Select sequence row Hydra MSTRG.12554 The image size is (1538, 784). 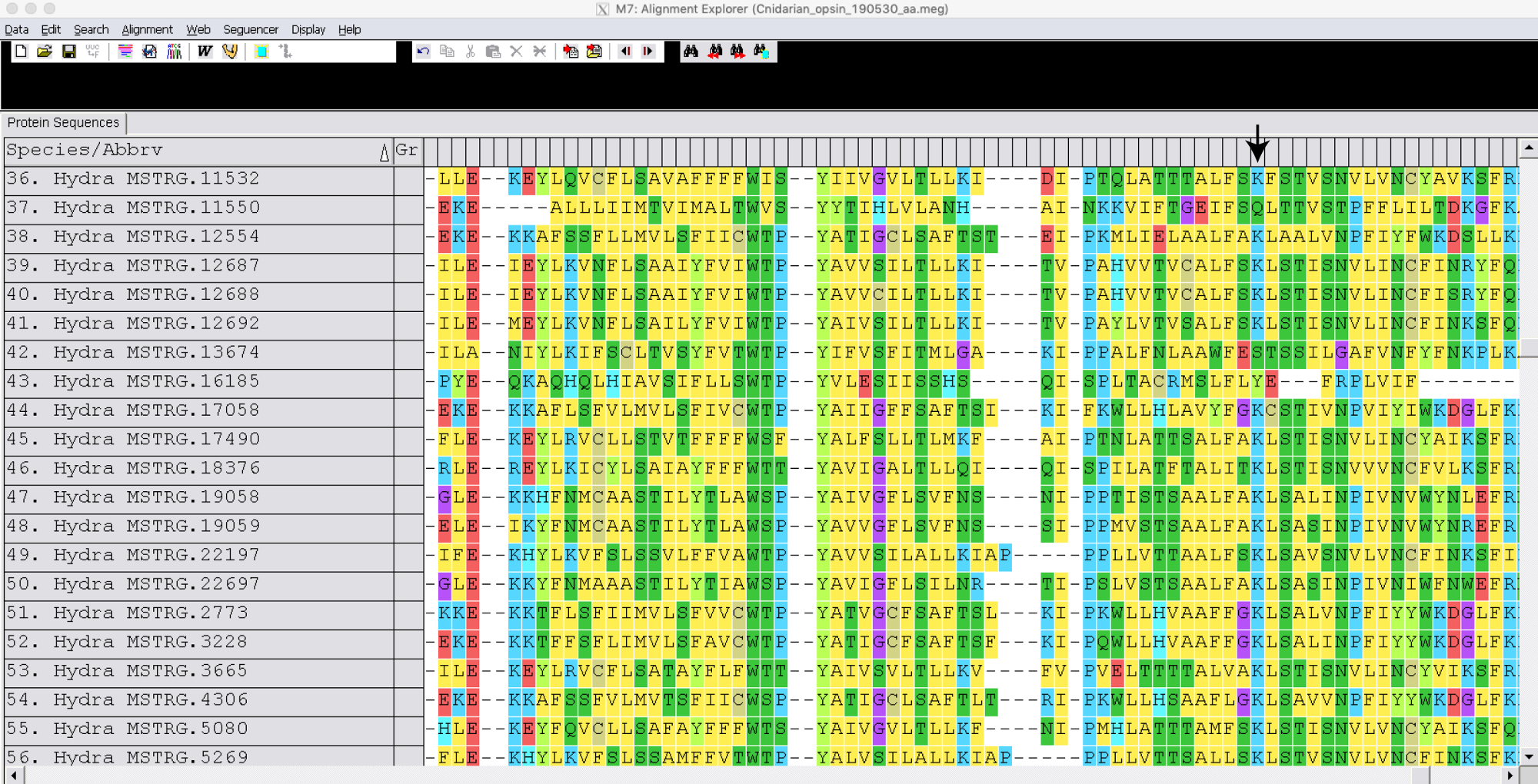tap(198, 238)
